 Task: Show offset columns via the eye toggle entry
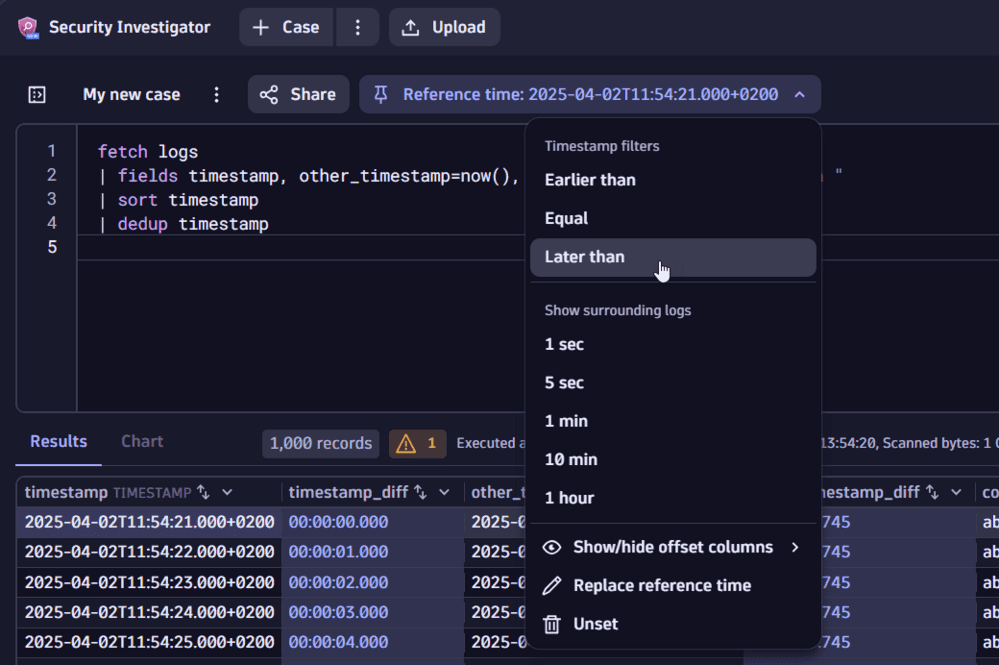[672, 547]
